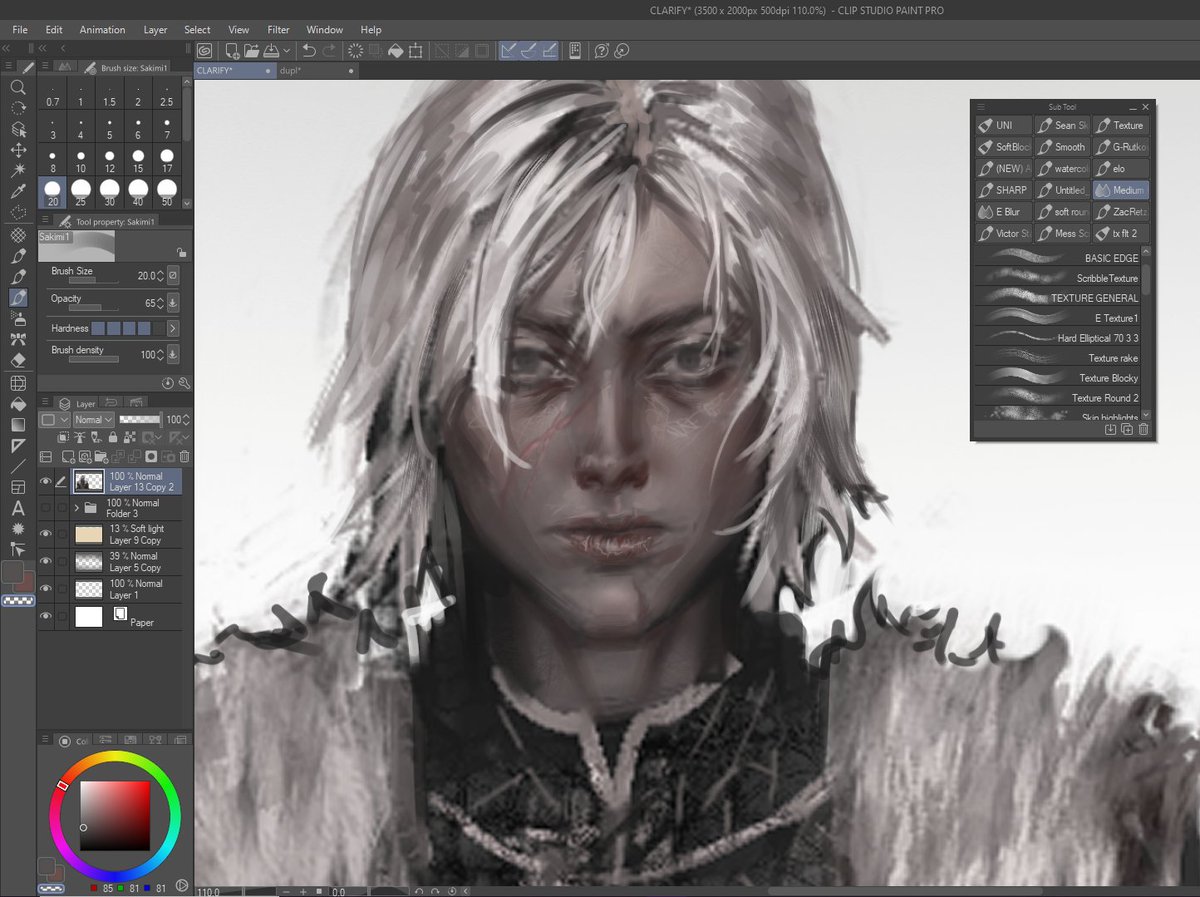Image resolution: width=1200 pixels, height=897 pixels.
Task: Open the blending mode Normal dropdown
Action: [92, 420]
